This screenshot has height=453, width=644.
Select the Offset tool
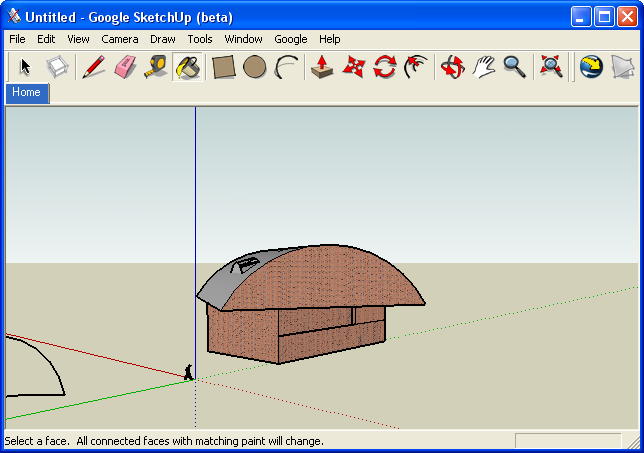tap(416, 67)
